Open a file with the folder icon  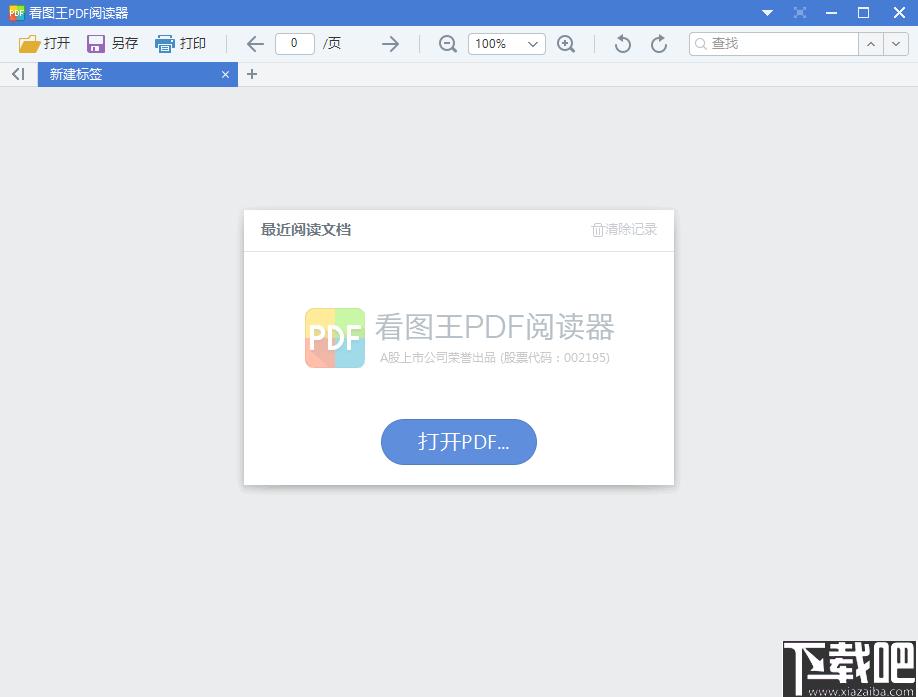(44, 43)
